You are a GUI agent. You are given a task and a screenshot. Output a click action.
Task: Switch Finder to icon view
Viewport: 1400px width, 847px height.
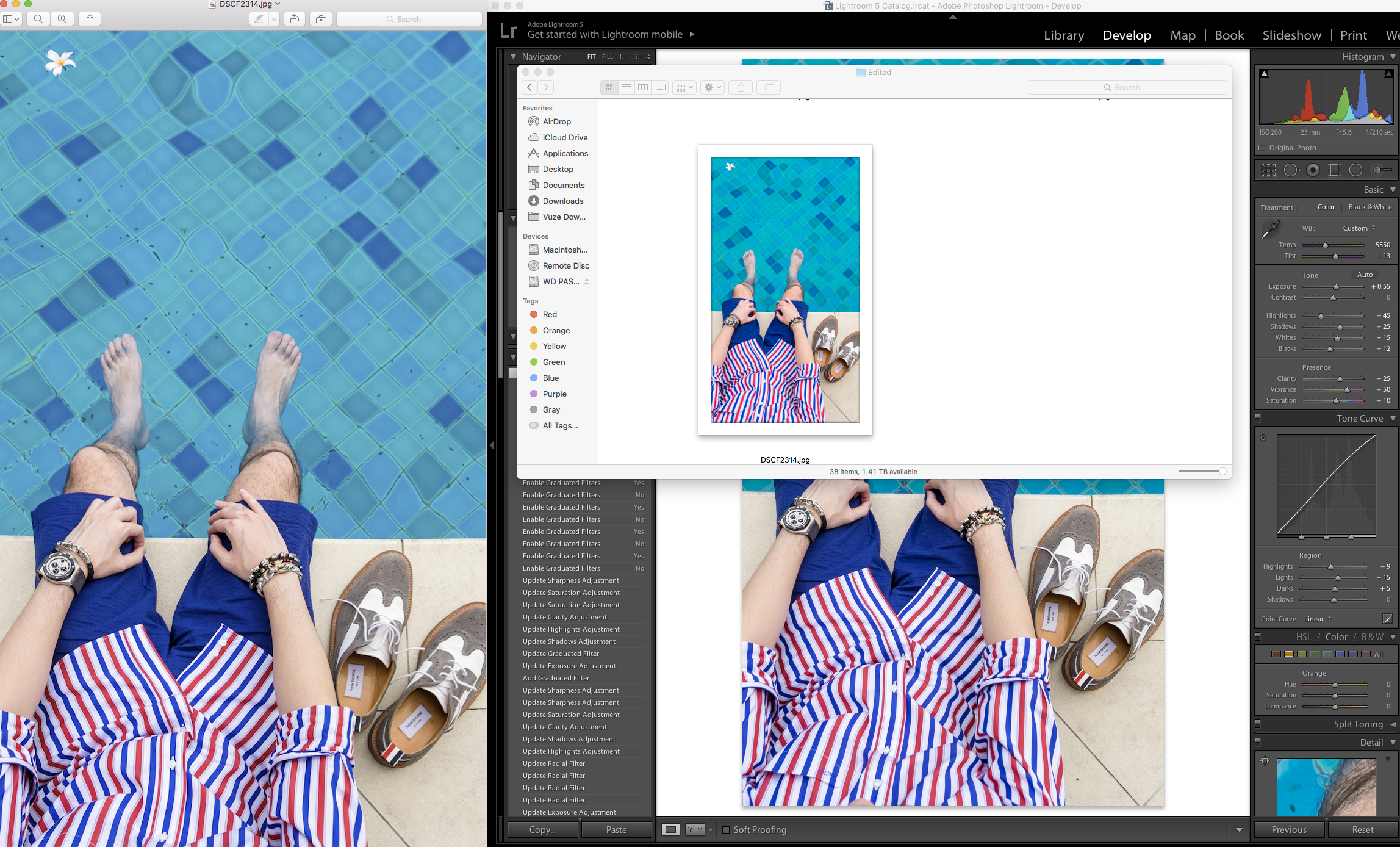[x=609, y=87]
